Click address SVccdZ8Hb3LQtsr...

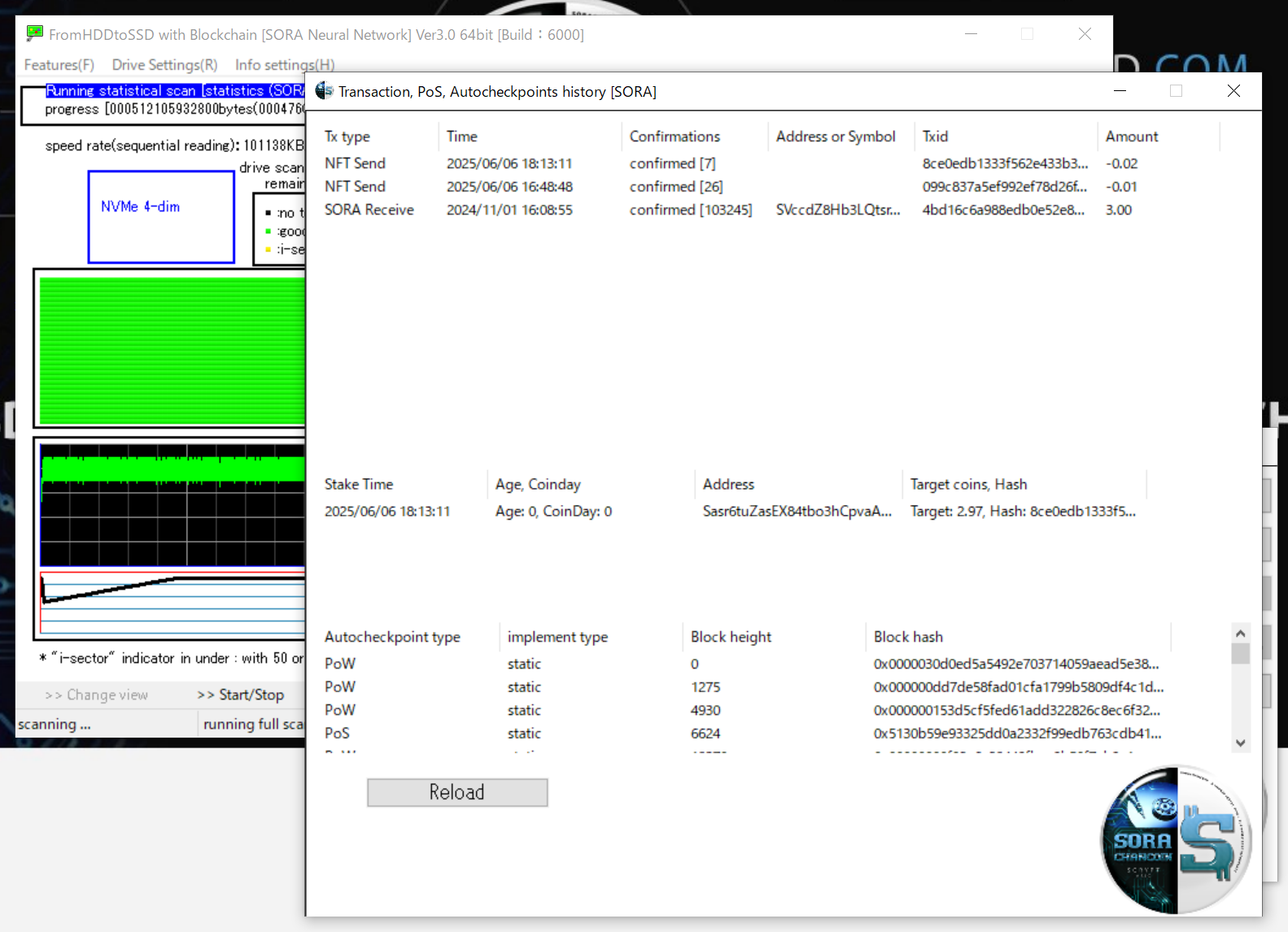[x=838, y=210]
